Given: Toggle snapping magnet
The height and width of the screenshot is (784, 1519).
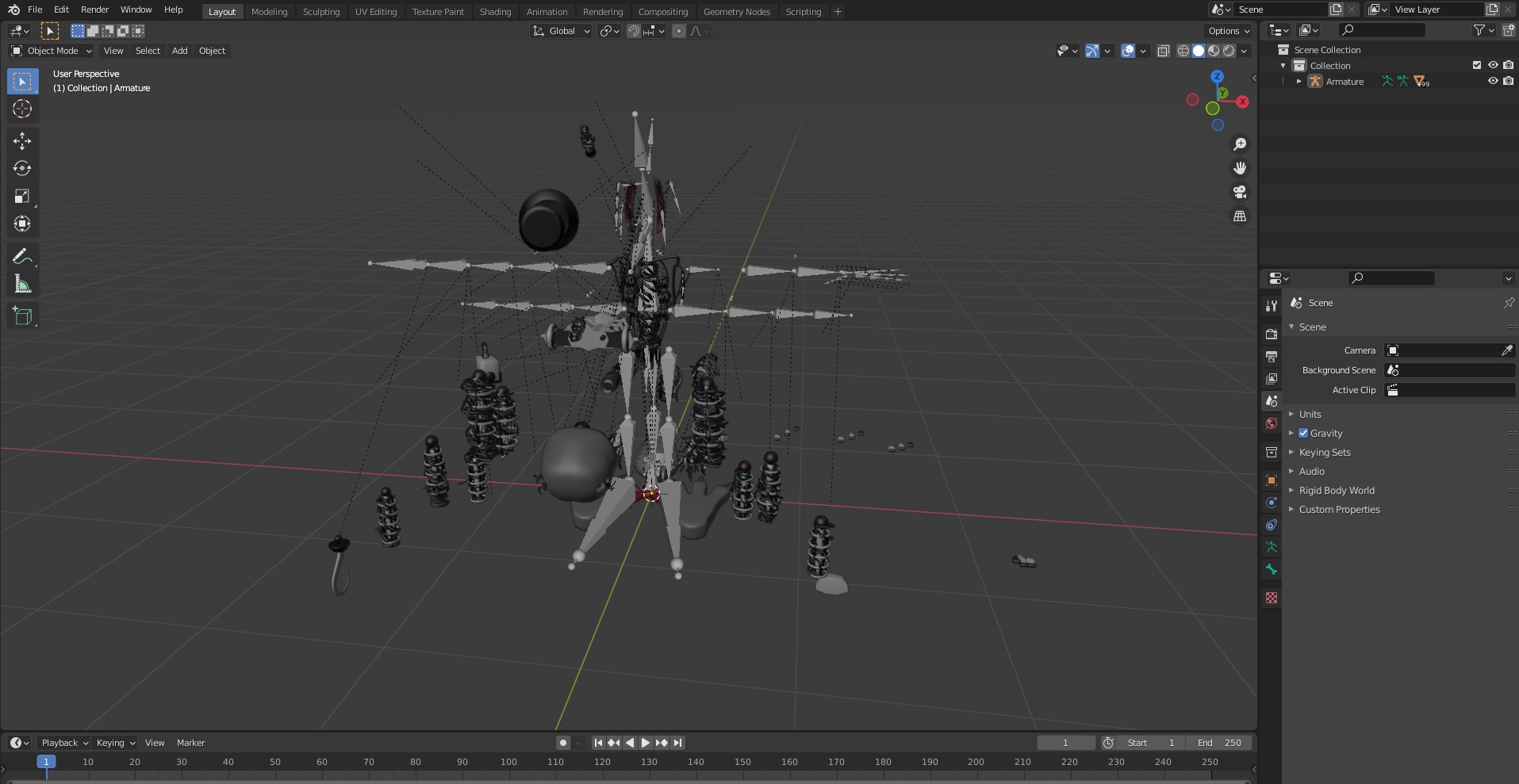Looking at the screenshot, I should pos(634,31).
